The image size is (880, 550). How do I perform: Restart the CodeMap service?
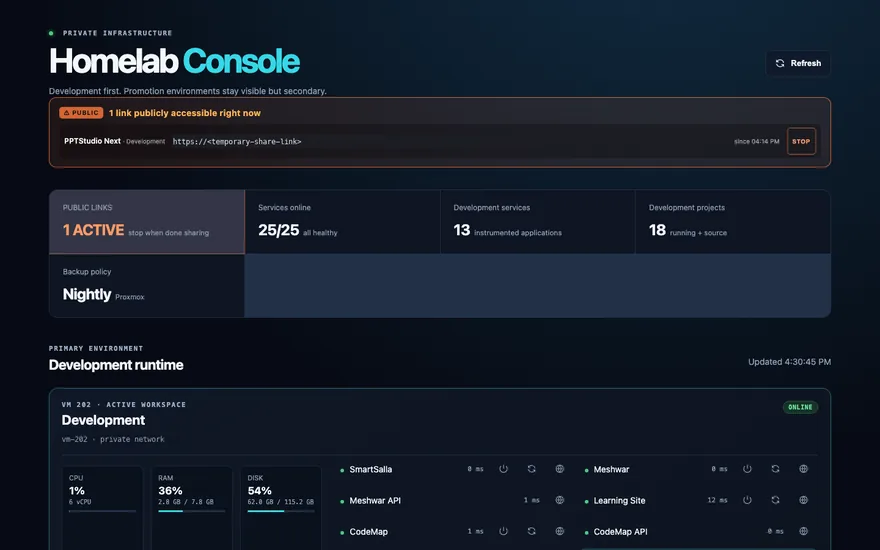(x=531, y=531)
